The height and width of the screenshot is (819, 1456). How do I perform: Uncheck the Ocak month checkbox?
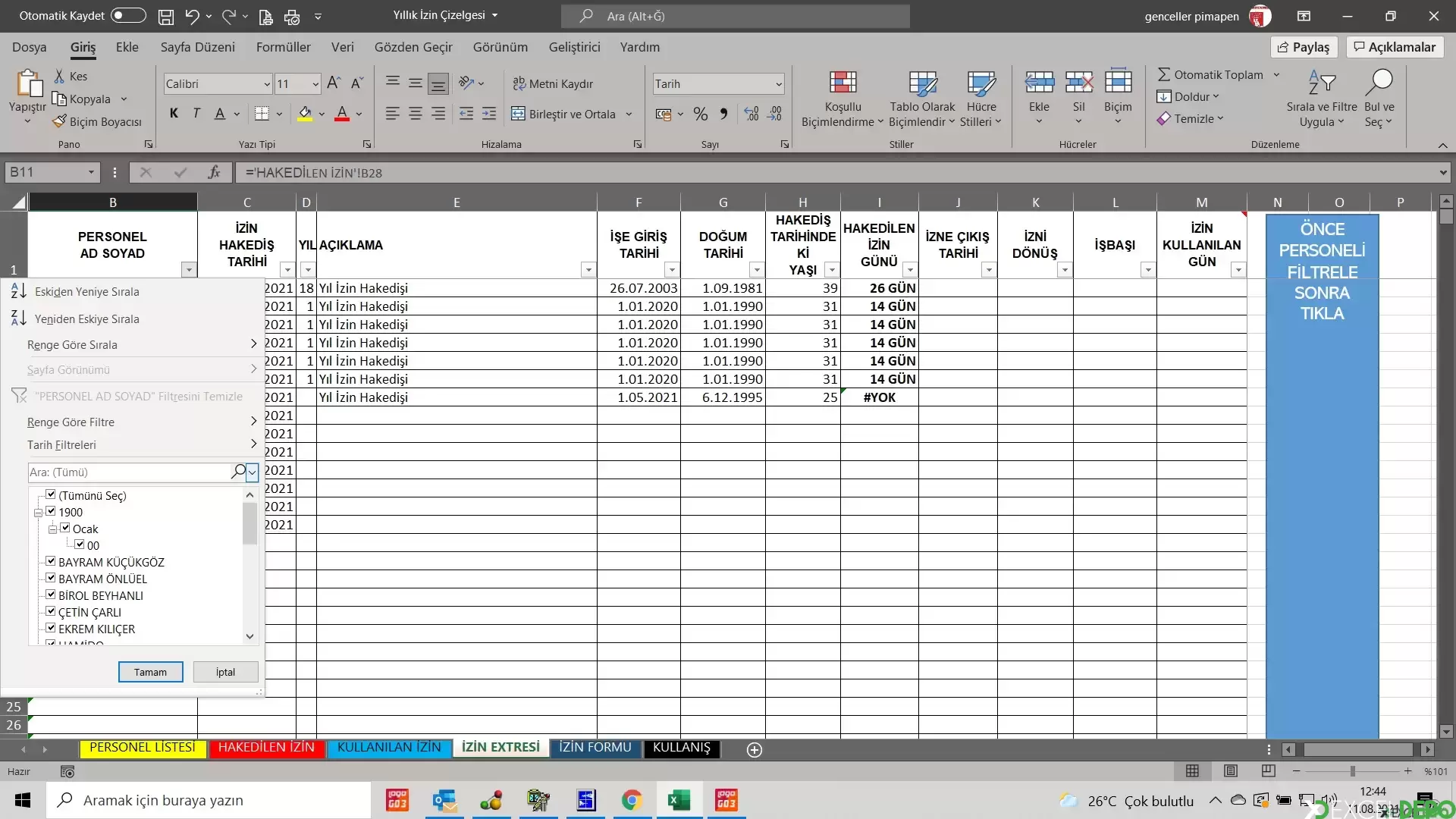[65, 528]
